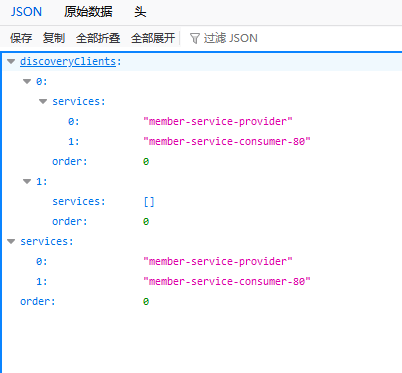Collapse the top-level services node
The width and height of the screenshot is (402, 373).
pyautogui.click(x=11, y=241)
